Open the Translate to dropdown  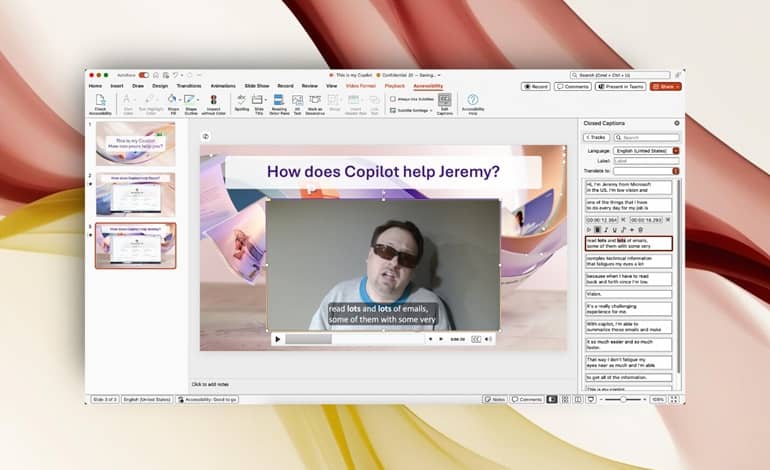pos(677,171)
